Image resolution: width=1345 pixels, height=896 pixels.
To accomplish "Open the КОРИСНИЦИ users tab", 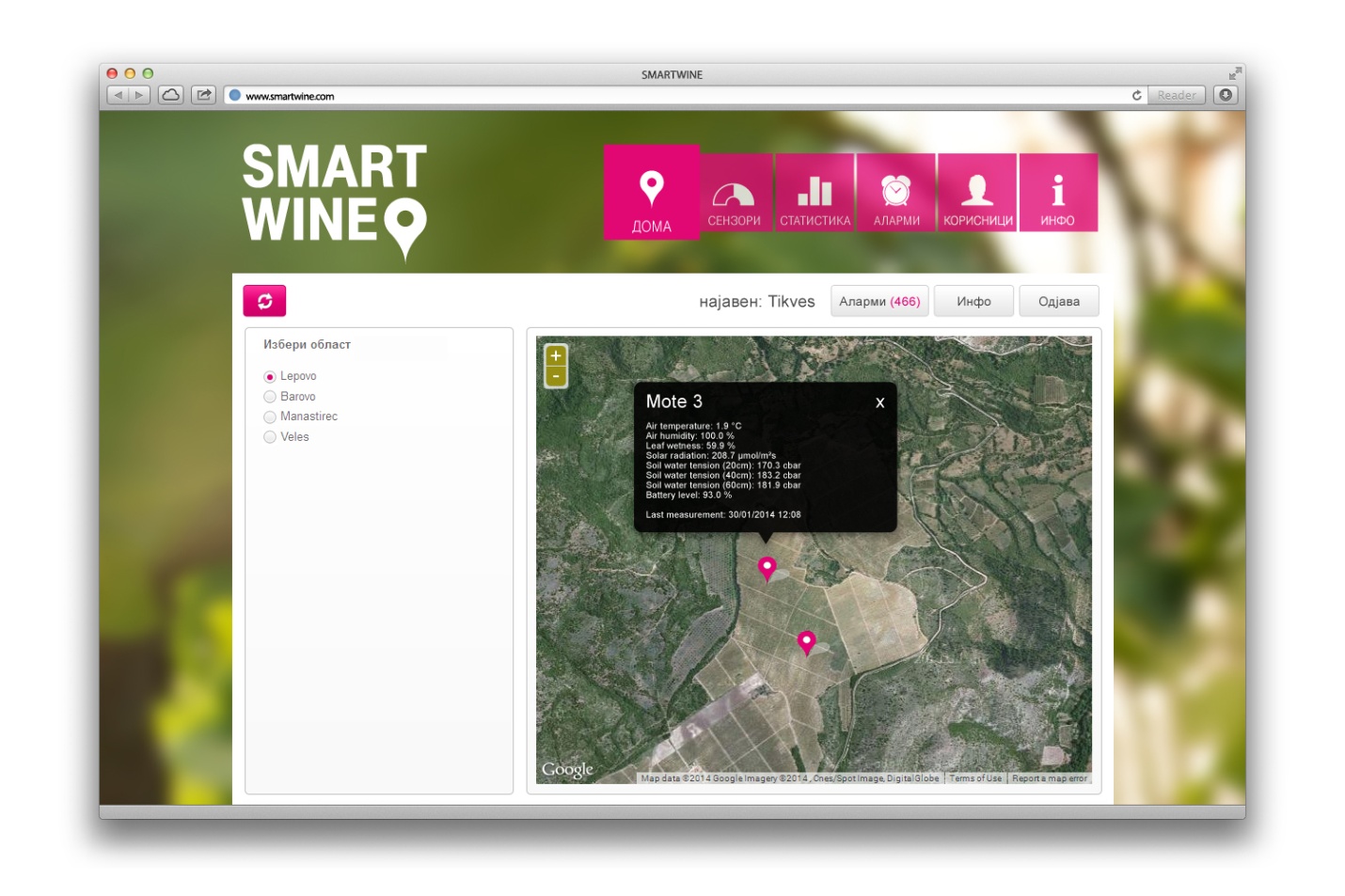I will point(977,193).
